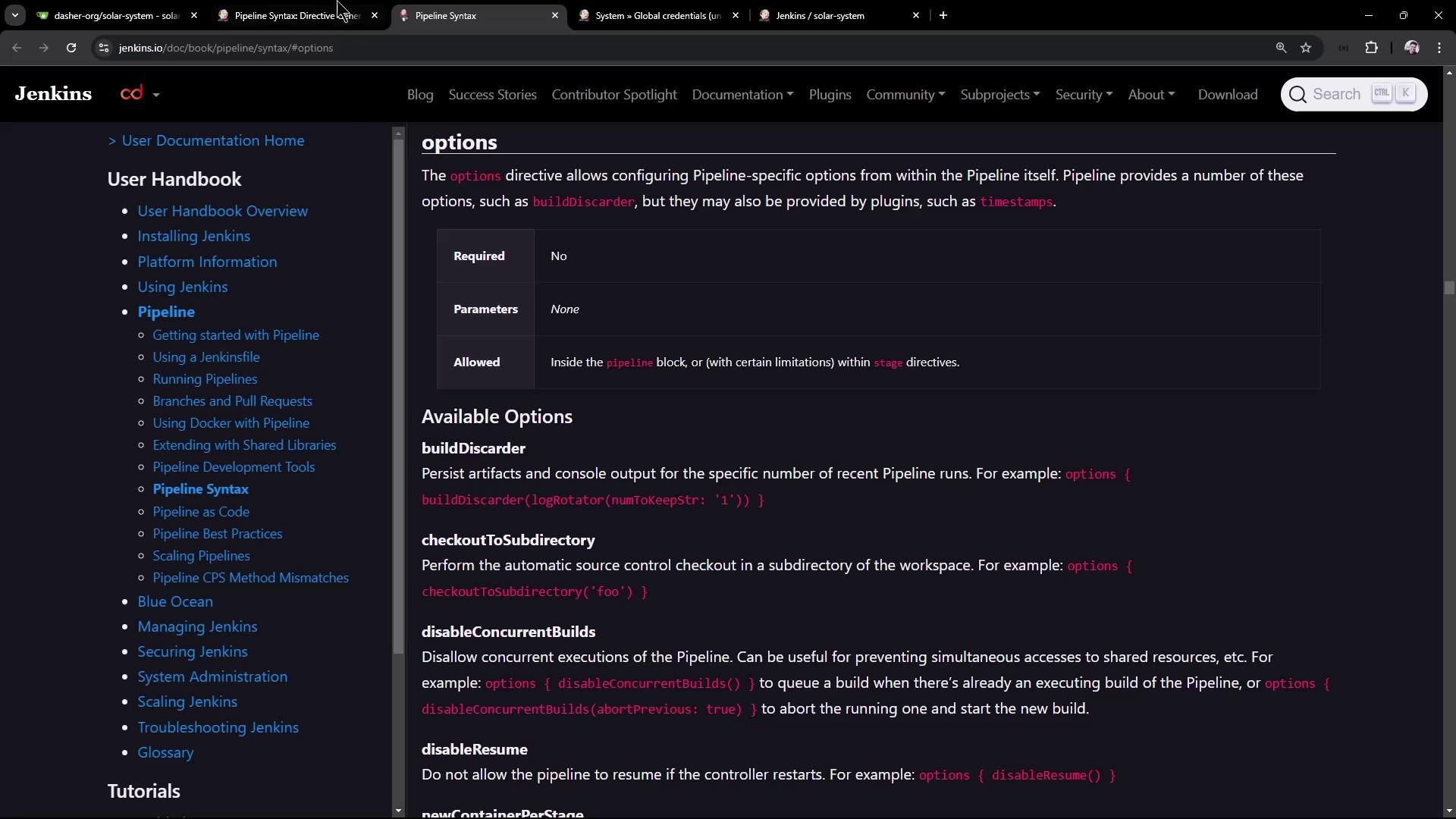
Task: Click the Search input field
Action: [x=1335, y=94]
